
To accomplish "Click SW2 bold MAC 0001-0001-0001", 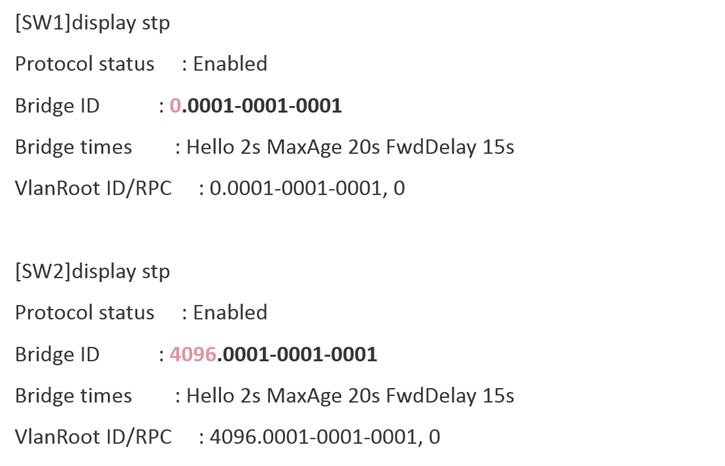I will coord(300,355).
